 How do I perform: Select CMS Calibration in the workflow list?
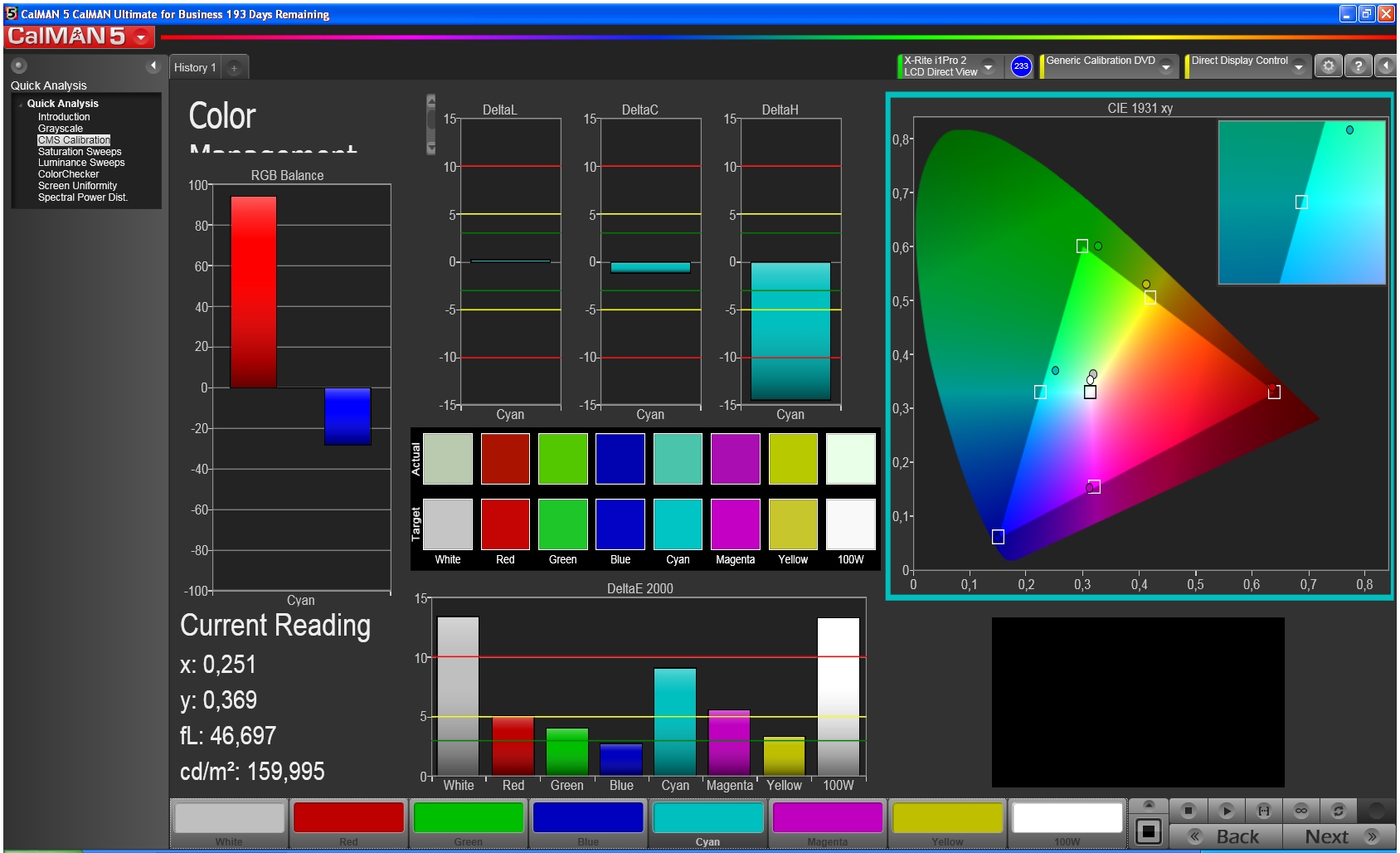74,140
